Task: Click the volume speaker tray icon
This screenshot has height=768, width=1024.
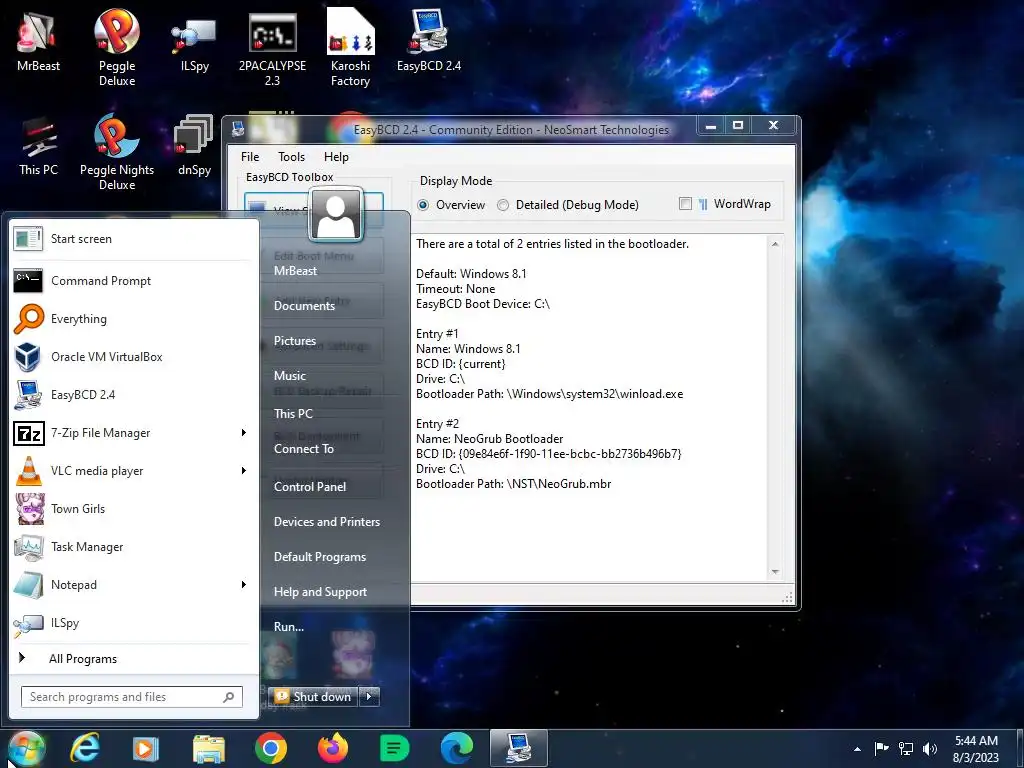Action: [929, 749]
